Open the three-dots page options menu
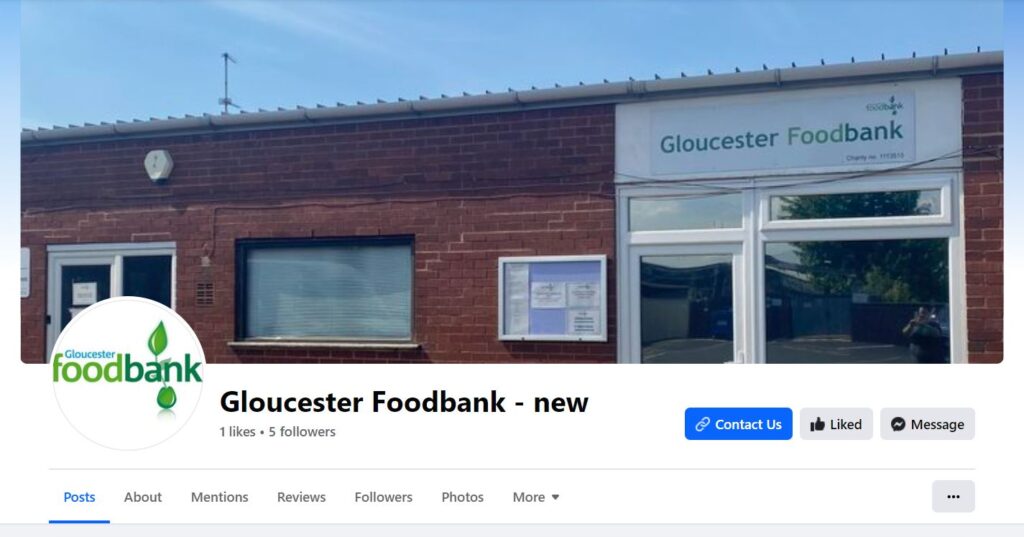This screenshot has width=1024, height=537. point(953,496)
